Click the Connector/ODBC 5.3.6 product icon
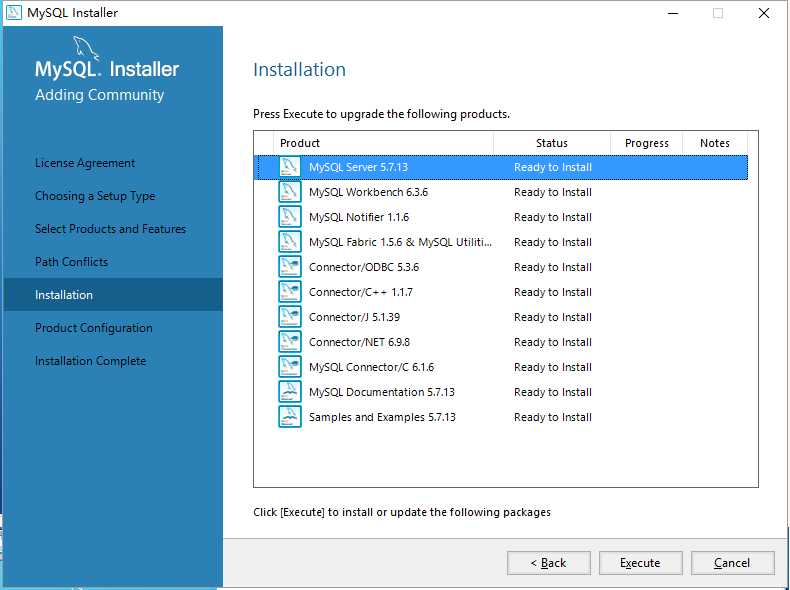The image size is (790, 590). click(x=290, y=267)
